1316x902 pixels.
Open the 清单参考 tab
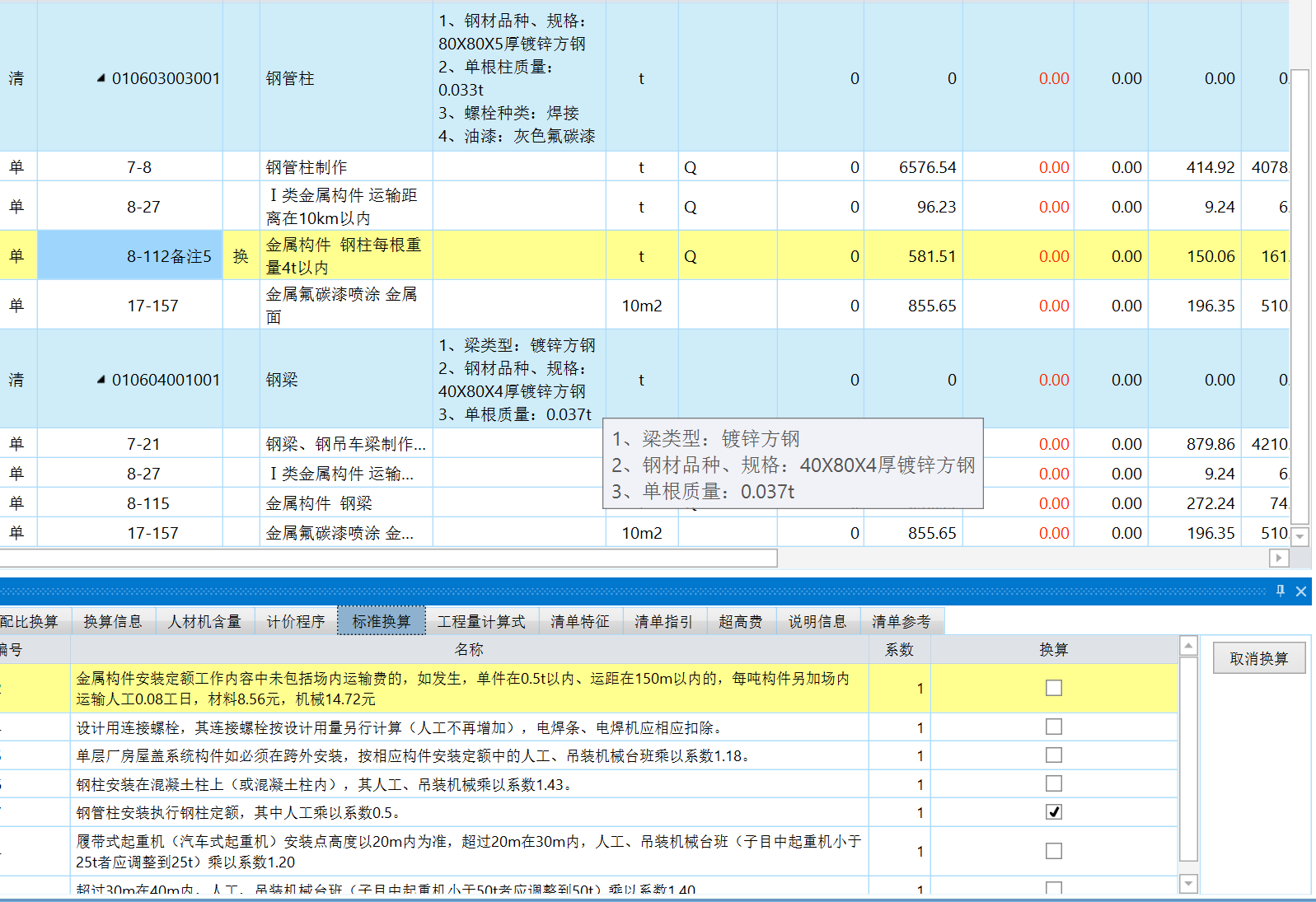coord(902,621)
